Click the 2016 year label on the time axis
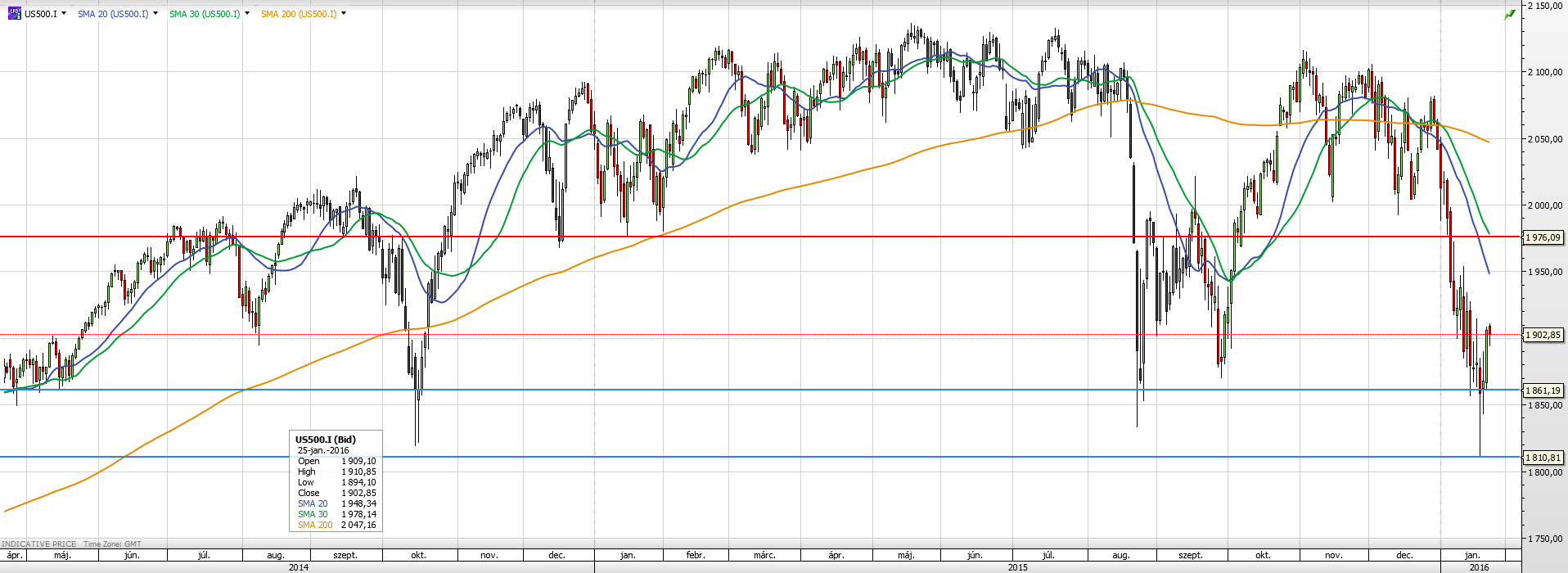Image resolution: width=1568 pixels, height=573 pixels. (1479, 567)
